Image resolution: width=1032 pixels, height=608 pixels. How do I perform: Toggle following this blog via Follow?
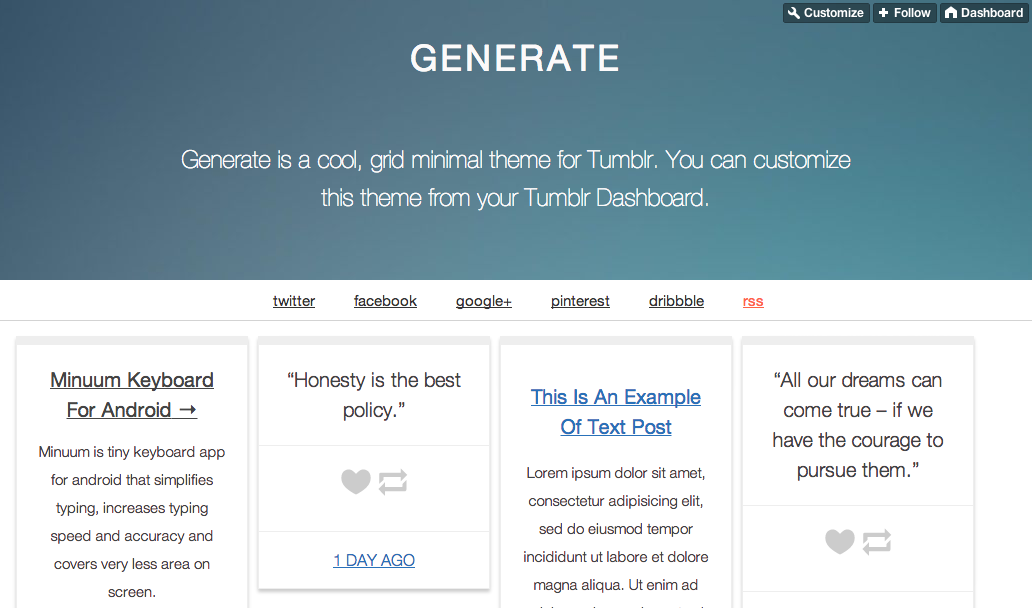[904, 12]
